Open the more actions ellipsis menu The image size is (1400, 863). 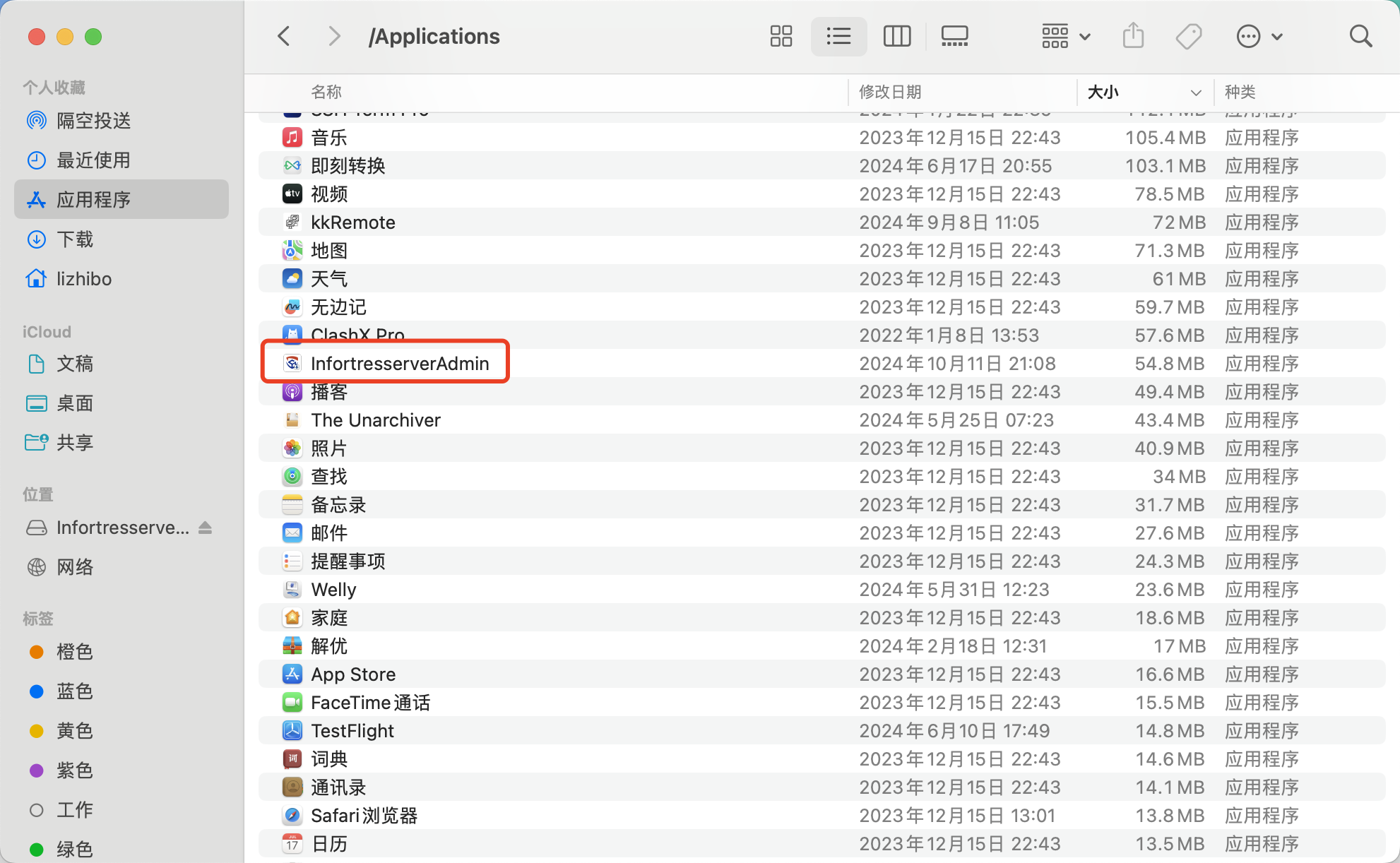[x=1259, y=36]
